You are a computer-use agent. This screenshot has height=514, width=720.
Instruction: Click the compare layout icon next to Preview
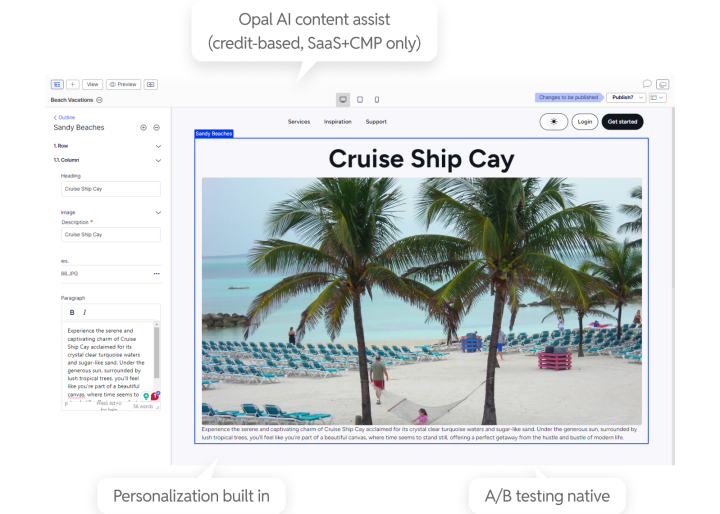point(151,85)
